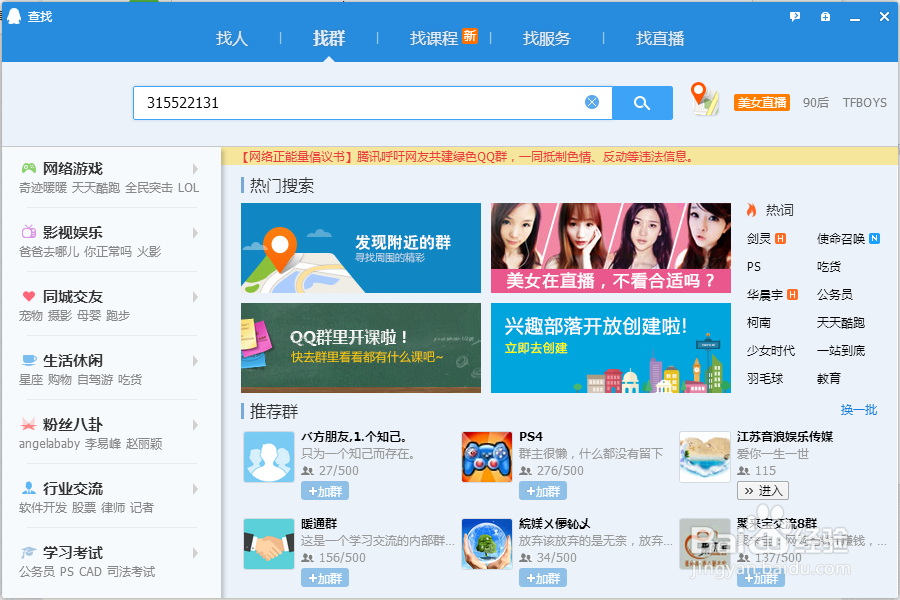The width and height of the screenshot is (900, 600).
Task: Click the 同城交友 heart icon
Action: (29, 296)
